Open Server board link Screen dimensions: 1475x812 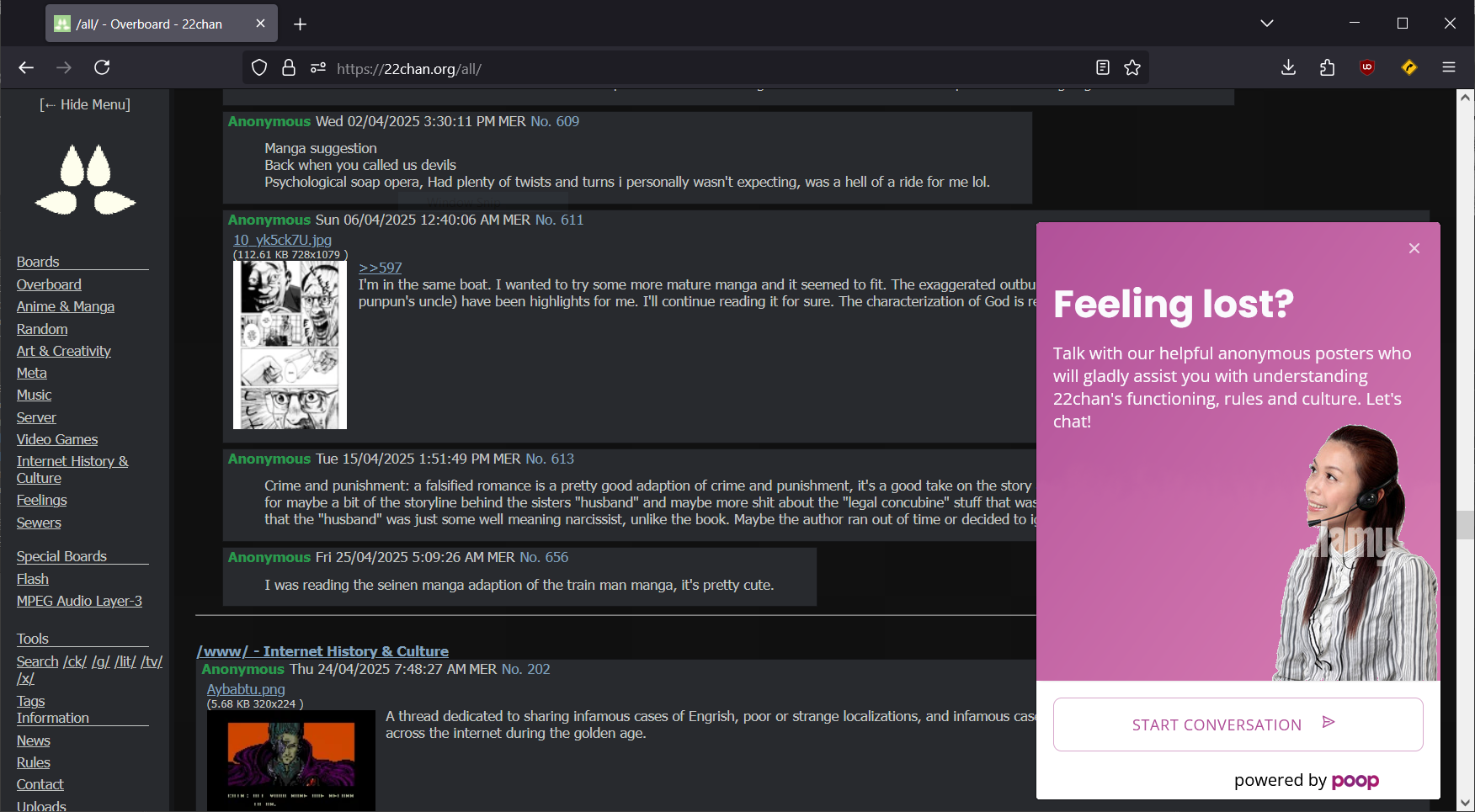coord(36,417)
